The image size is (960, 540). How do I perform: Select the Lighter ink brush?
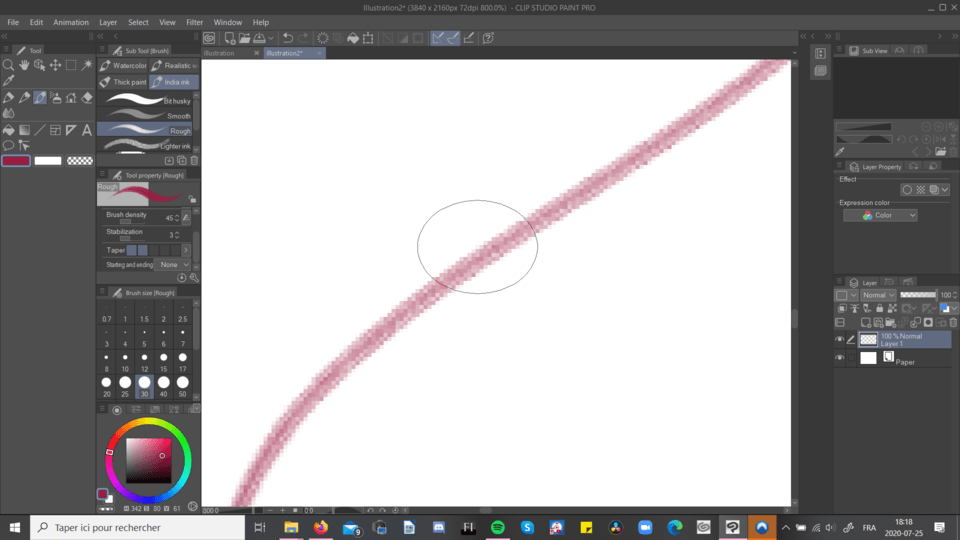(x=145, y=145)
